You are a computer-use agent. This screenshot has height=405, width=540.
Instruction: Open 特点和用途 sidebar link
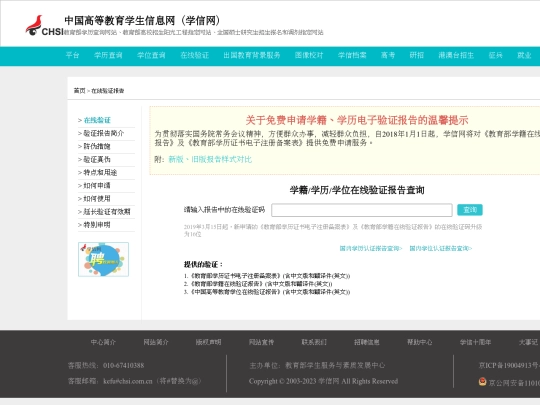pos(100,173)
